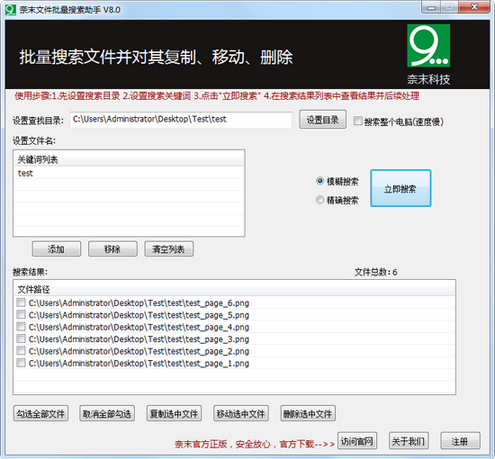Image resolution: width=495 pixels, height=459 pixels.
Task: Select the exact search radio button
Action: [x=320, y=200]
